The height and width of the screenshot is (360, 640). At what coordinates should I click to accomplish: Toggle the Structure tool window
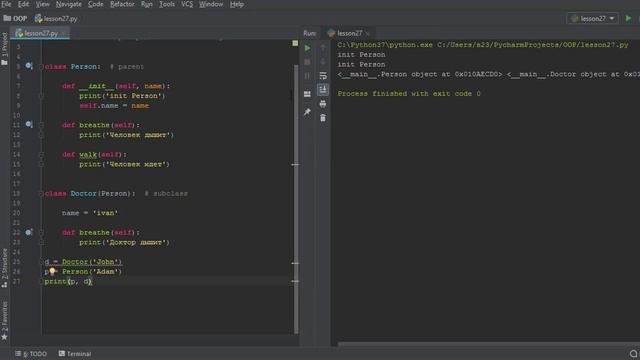[x=4, y=268]
